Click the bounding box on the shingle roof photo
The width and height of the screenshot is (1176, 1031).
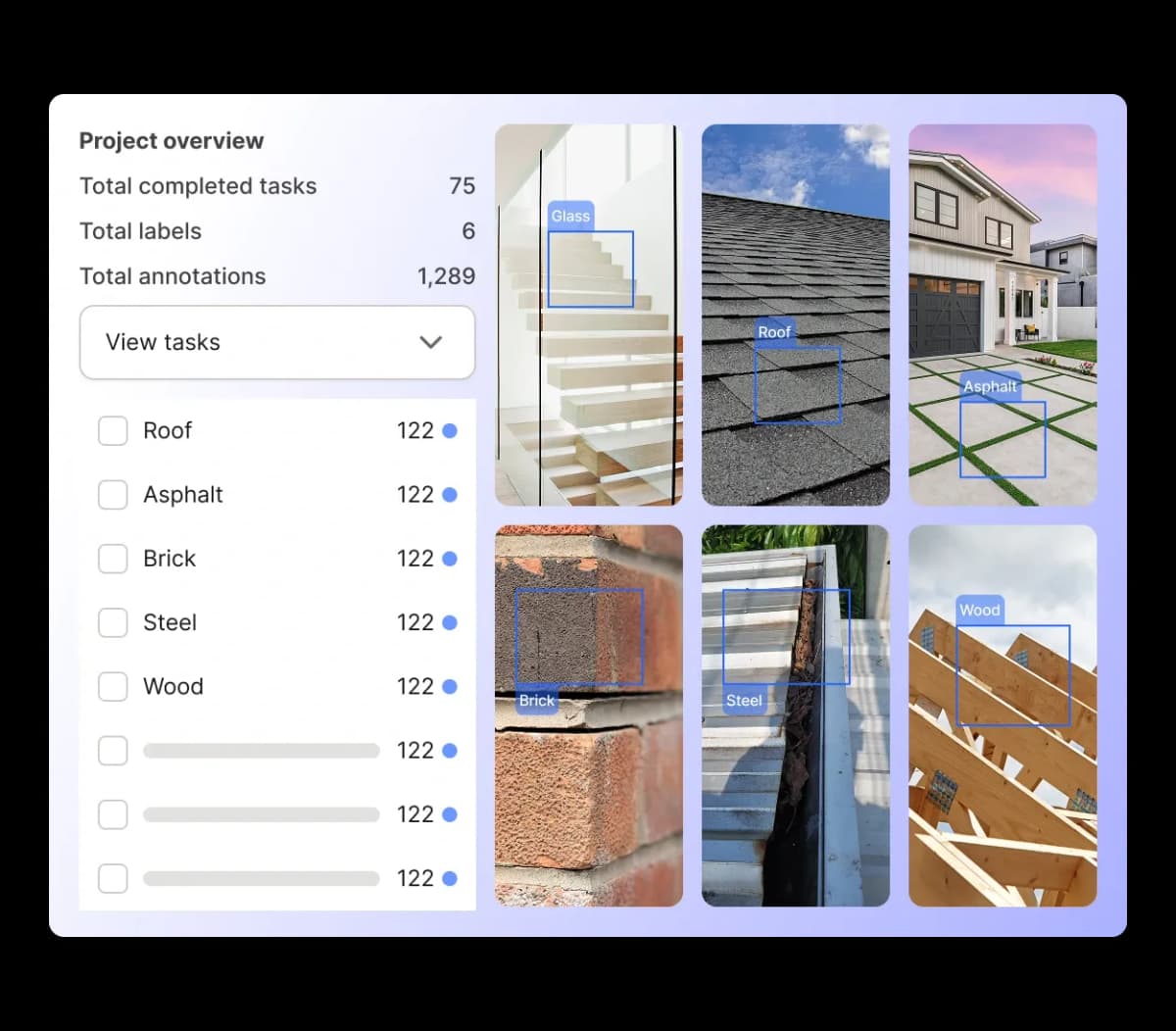click(799, 384)
